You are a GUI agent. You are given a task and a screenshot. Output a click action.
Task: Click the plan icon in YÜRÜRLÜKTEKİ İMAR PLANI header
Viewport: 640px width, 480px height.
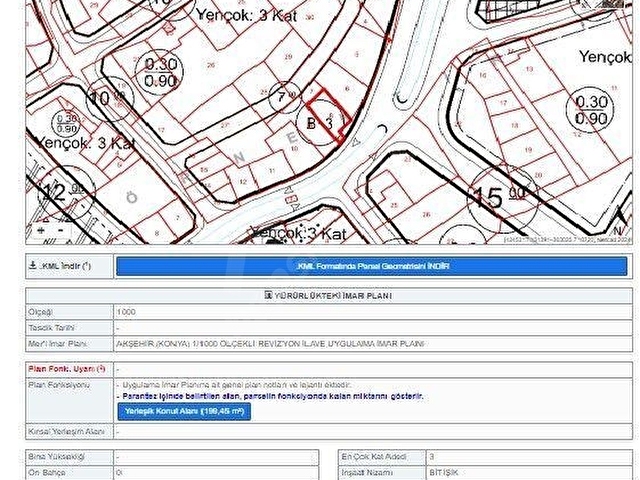tap(268, 295)
